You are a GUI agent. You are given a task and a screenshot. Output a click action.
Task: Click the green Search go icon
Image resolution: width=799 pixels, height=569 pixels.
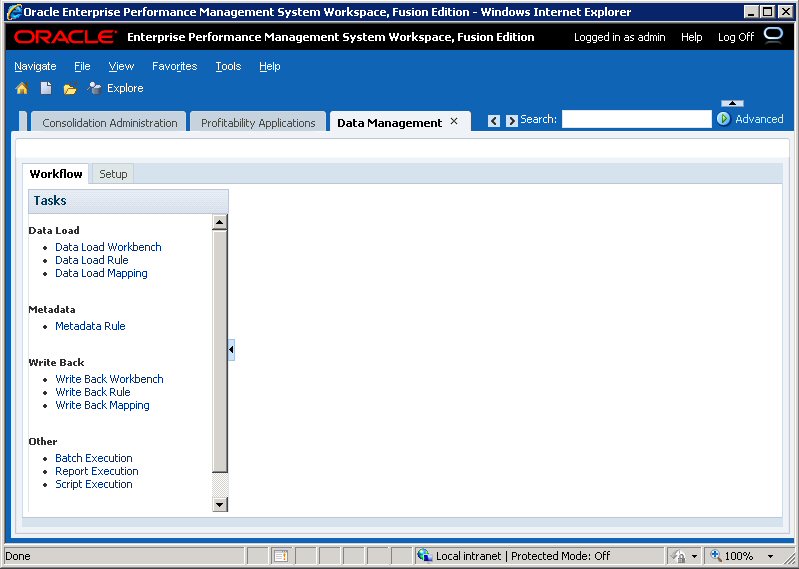pyautogui.click(x=724, y=119)
